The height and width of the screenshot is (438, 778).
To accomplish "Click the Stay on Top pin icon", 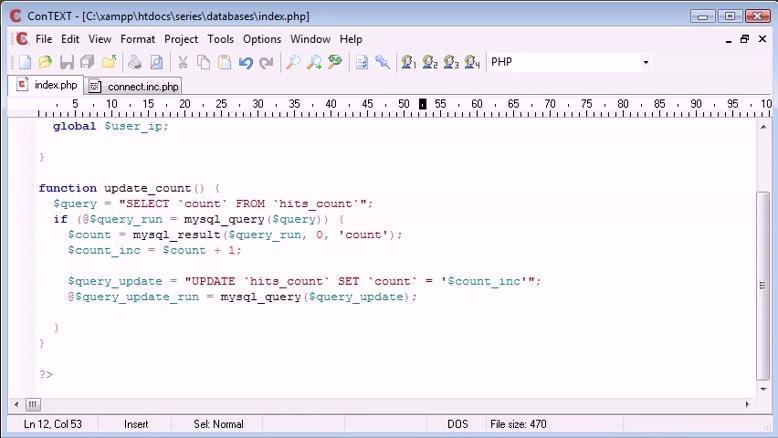I will pyautogui.click(x=383, y=62).
